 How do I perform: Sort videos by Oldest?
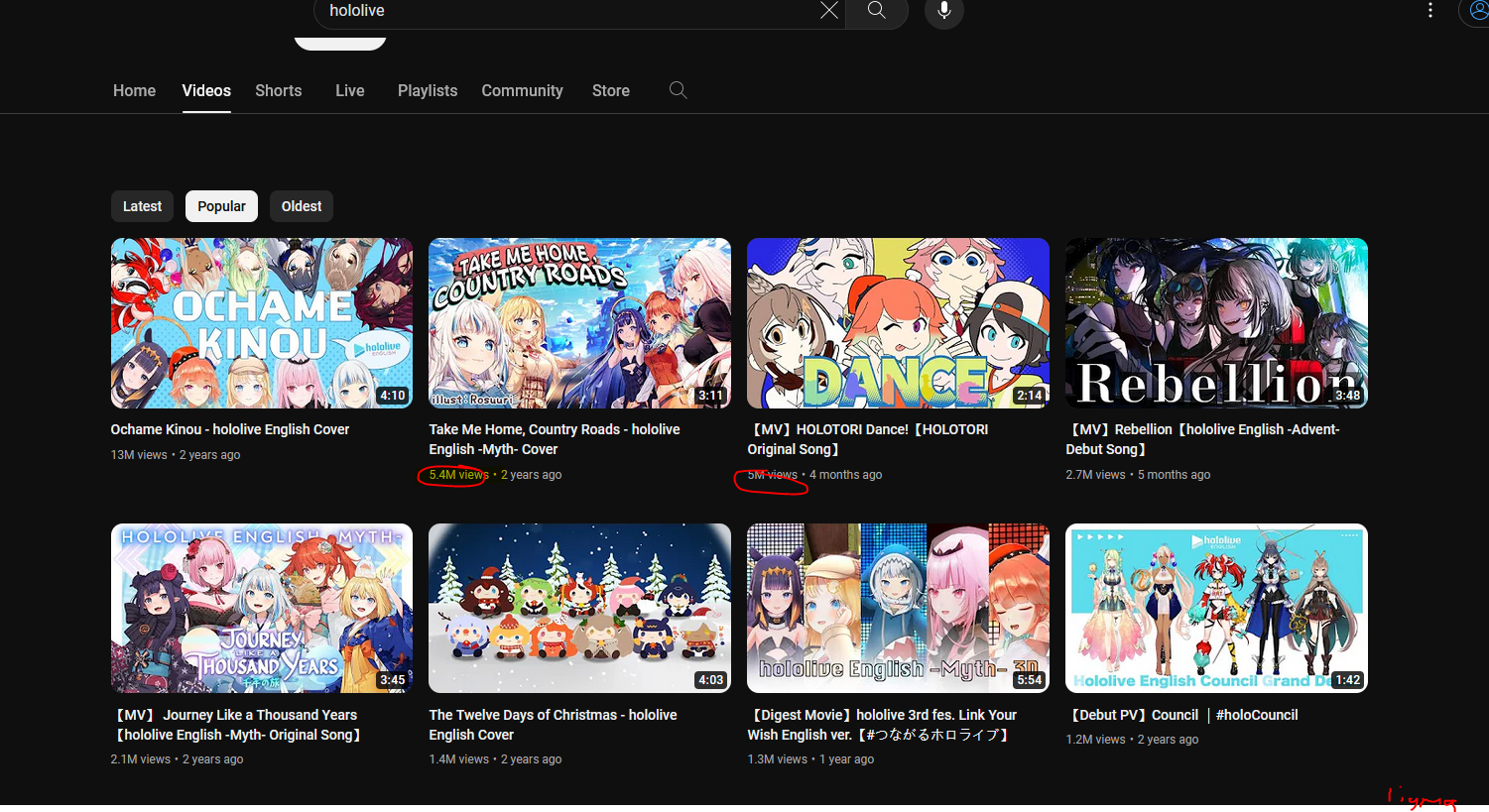point(302,206)
